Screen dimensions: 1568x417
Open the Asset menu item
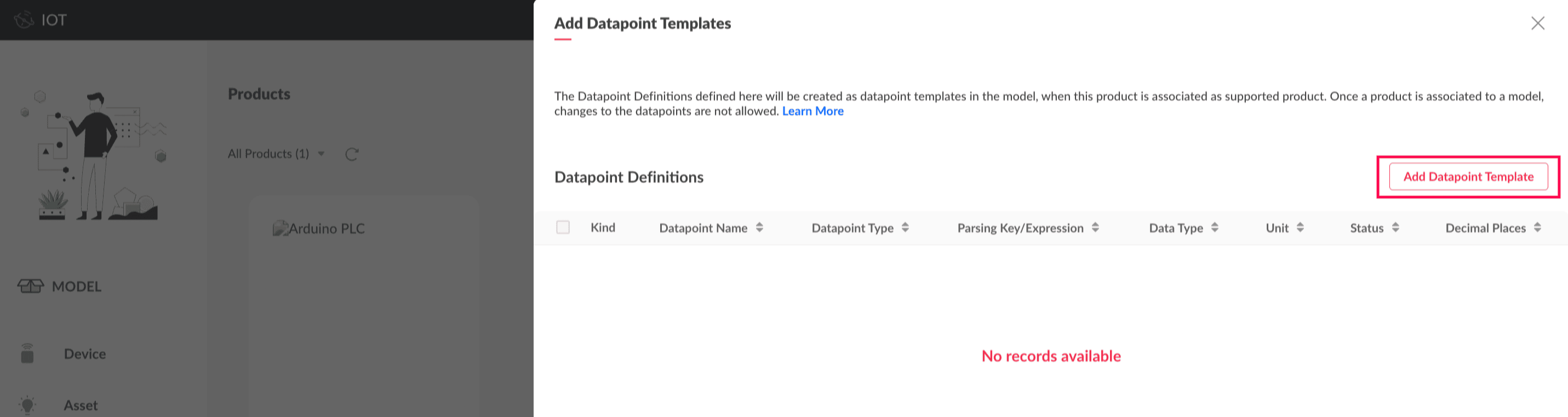(81, 405)
